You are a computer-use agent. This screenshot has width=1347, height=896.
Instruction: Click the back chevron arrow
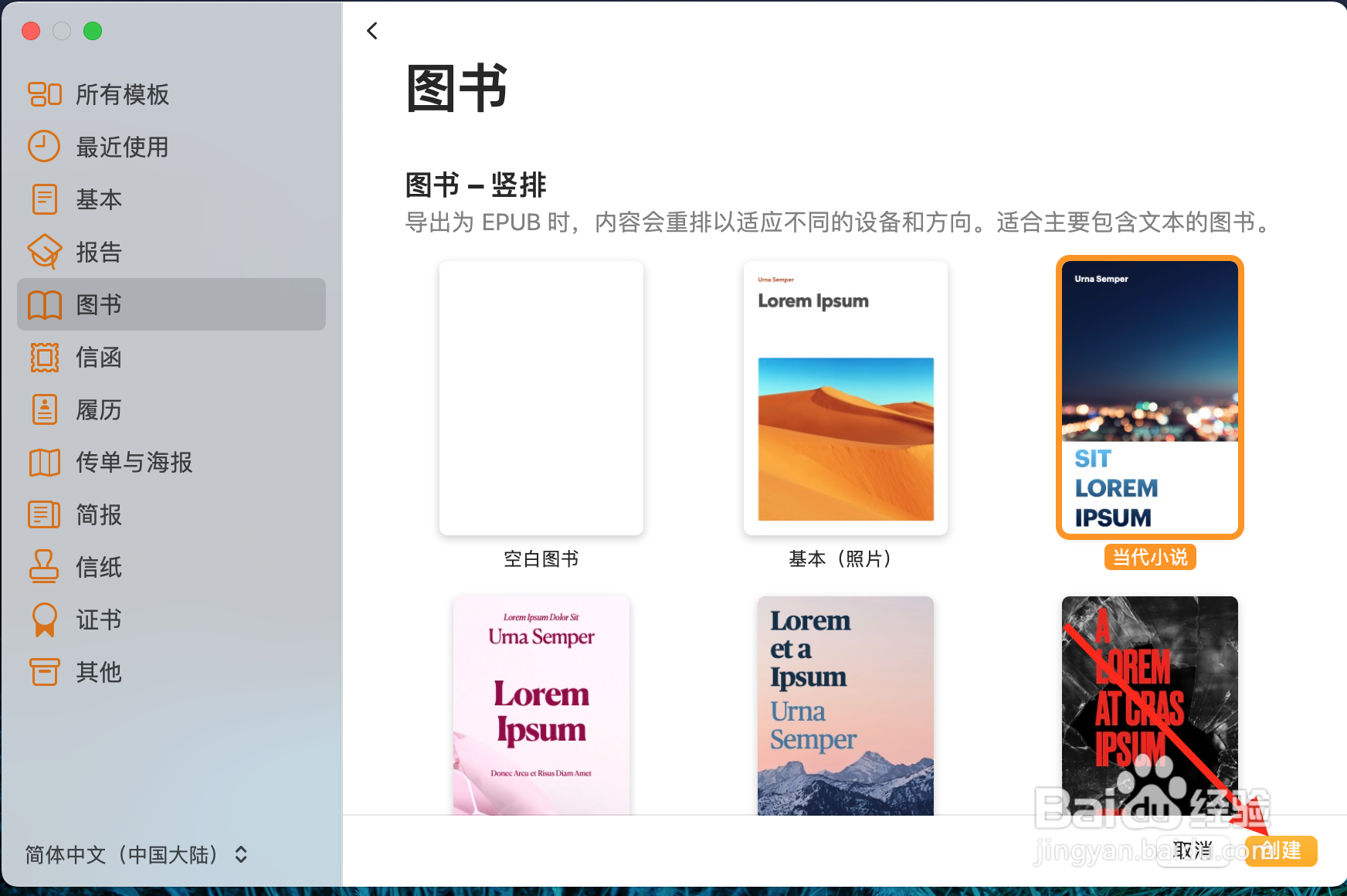[372, 30]
